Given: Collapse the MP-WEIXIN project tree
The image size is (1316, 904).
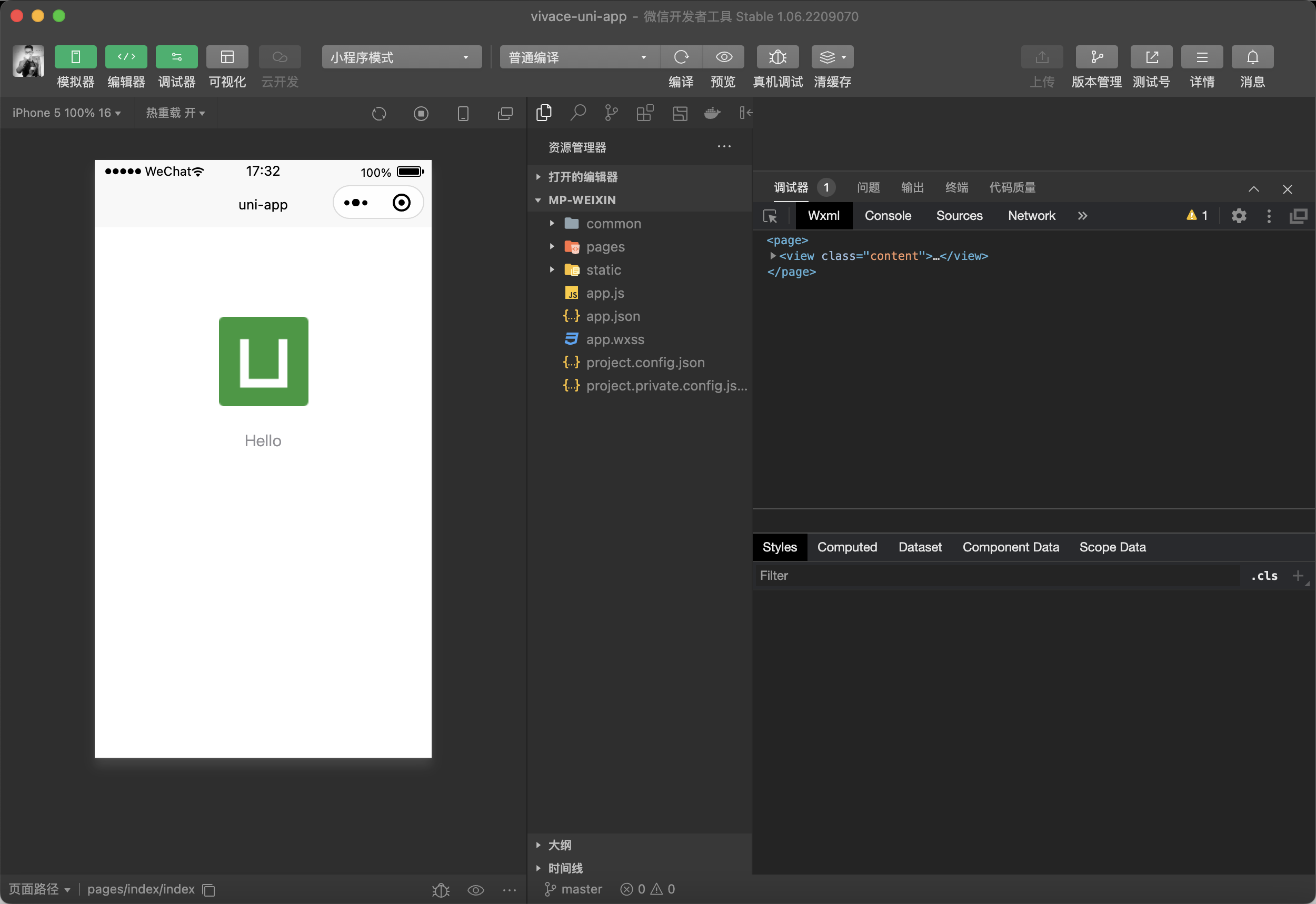Looking at the screenshot, I should point(639,200).
